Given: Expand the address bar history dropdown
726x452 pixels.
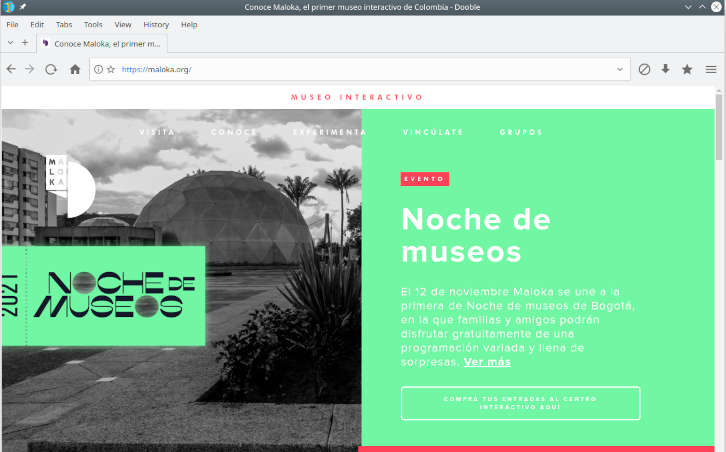Looking at the screenshot, I should 620,69.
